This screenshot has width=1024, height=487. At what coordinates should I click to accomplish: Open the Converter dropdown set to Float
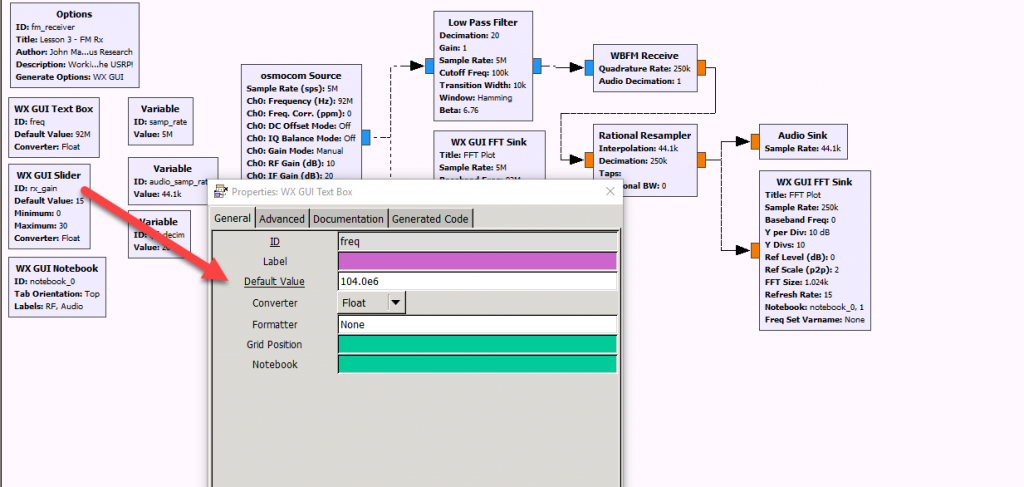pyautogui.click(x=396, y=303)
